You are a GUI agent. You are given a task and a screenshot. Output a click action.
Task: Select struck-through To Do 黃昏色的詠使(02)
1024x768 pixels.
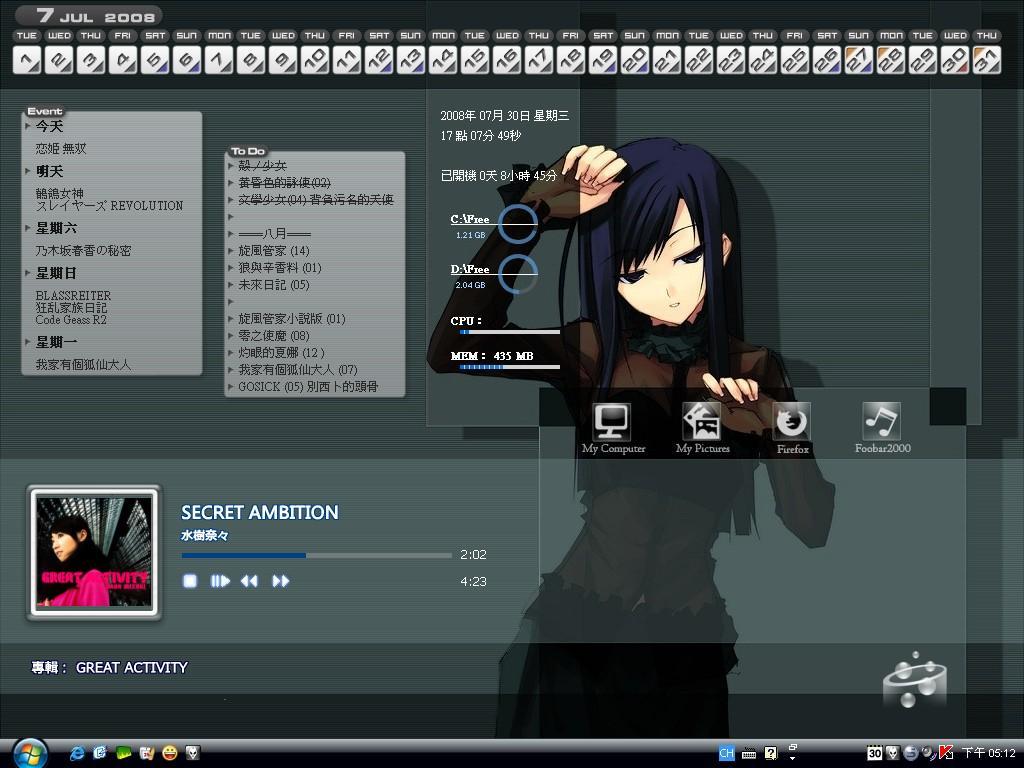point(284,183)
